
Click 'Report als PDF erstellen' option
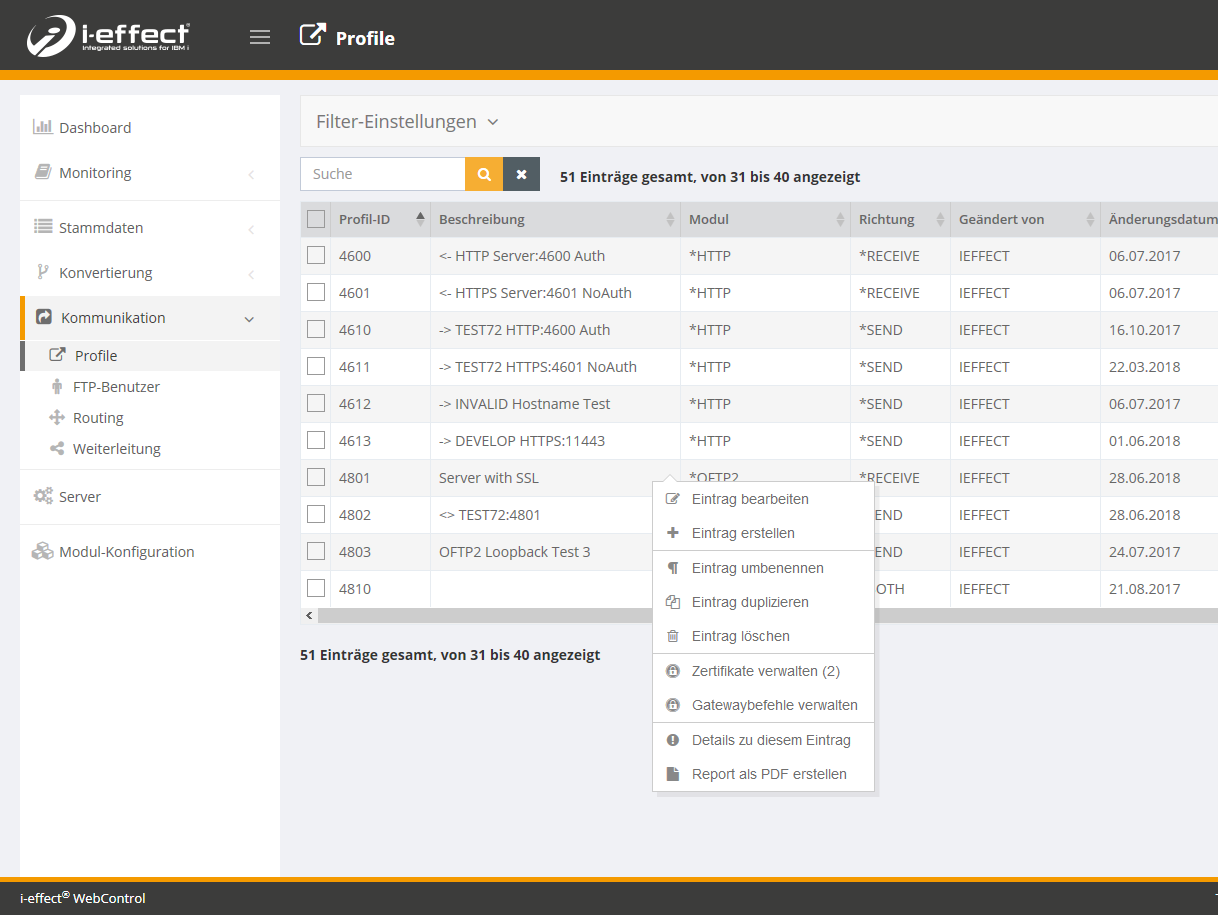768,774
